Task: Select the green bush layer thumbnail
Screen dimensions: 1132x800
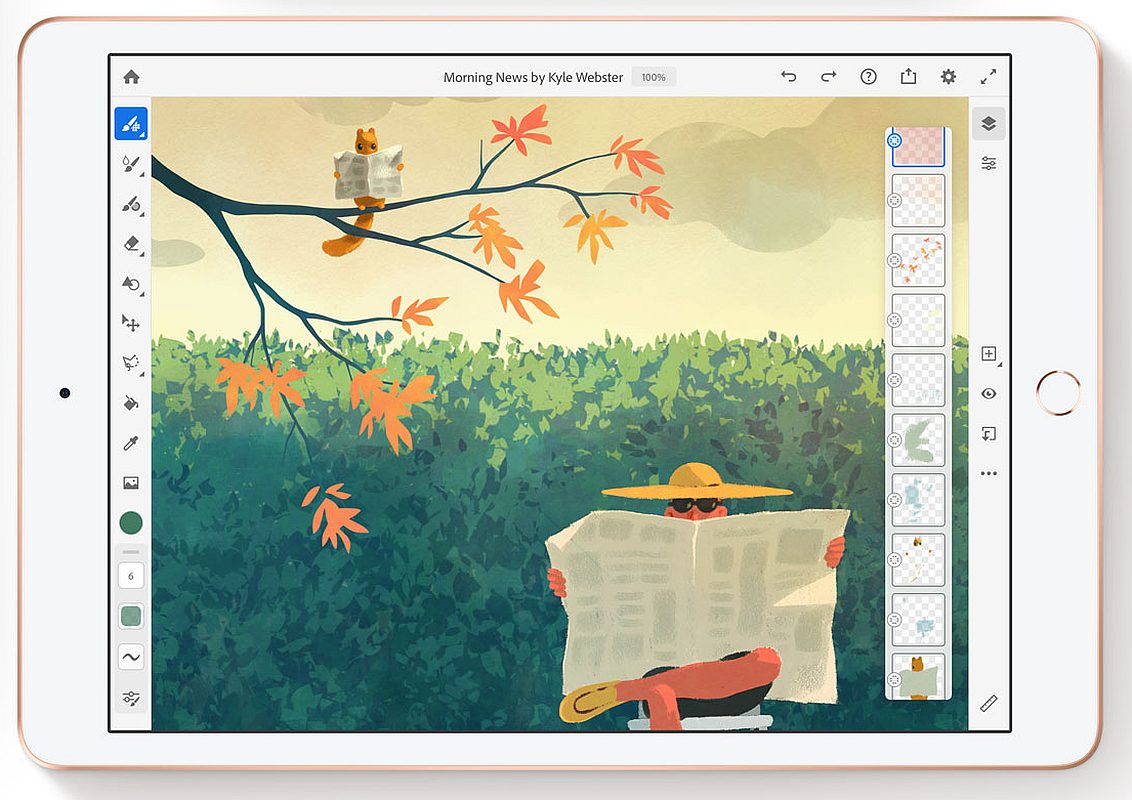Action: [x=918, y=440]
